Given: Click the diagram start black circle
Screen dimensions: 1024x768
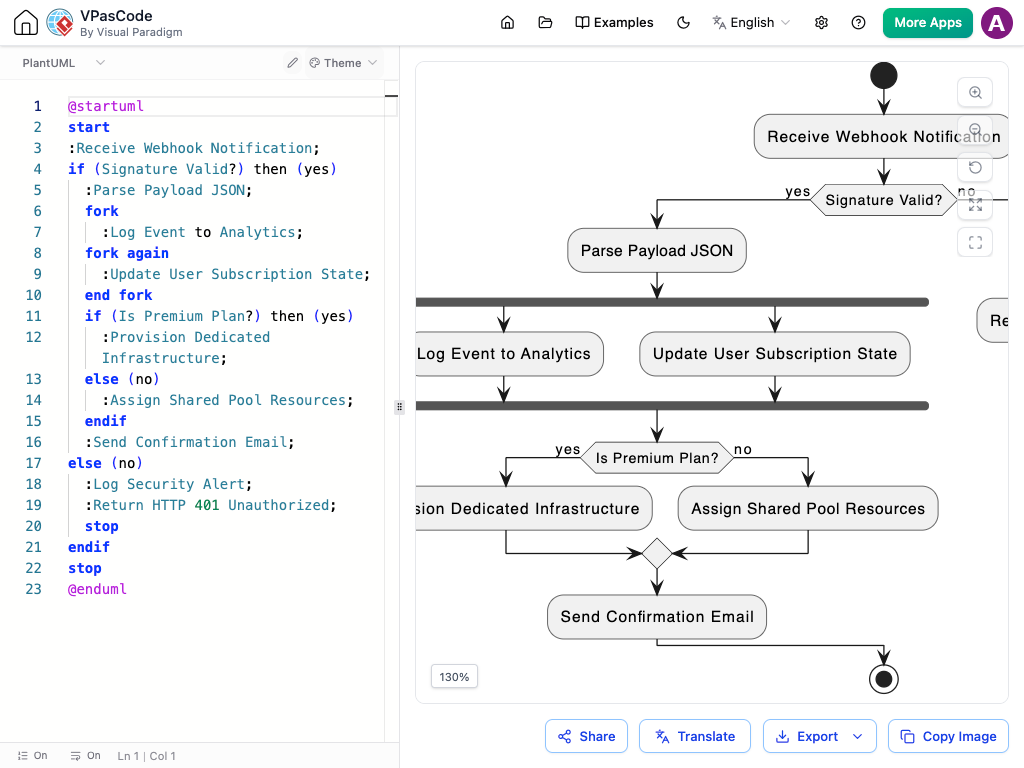Looking at the screenshot, I should [884, 75].
